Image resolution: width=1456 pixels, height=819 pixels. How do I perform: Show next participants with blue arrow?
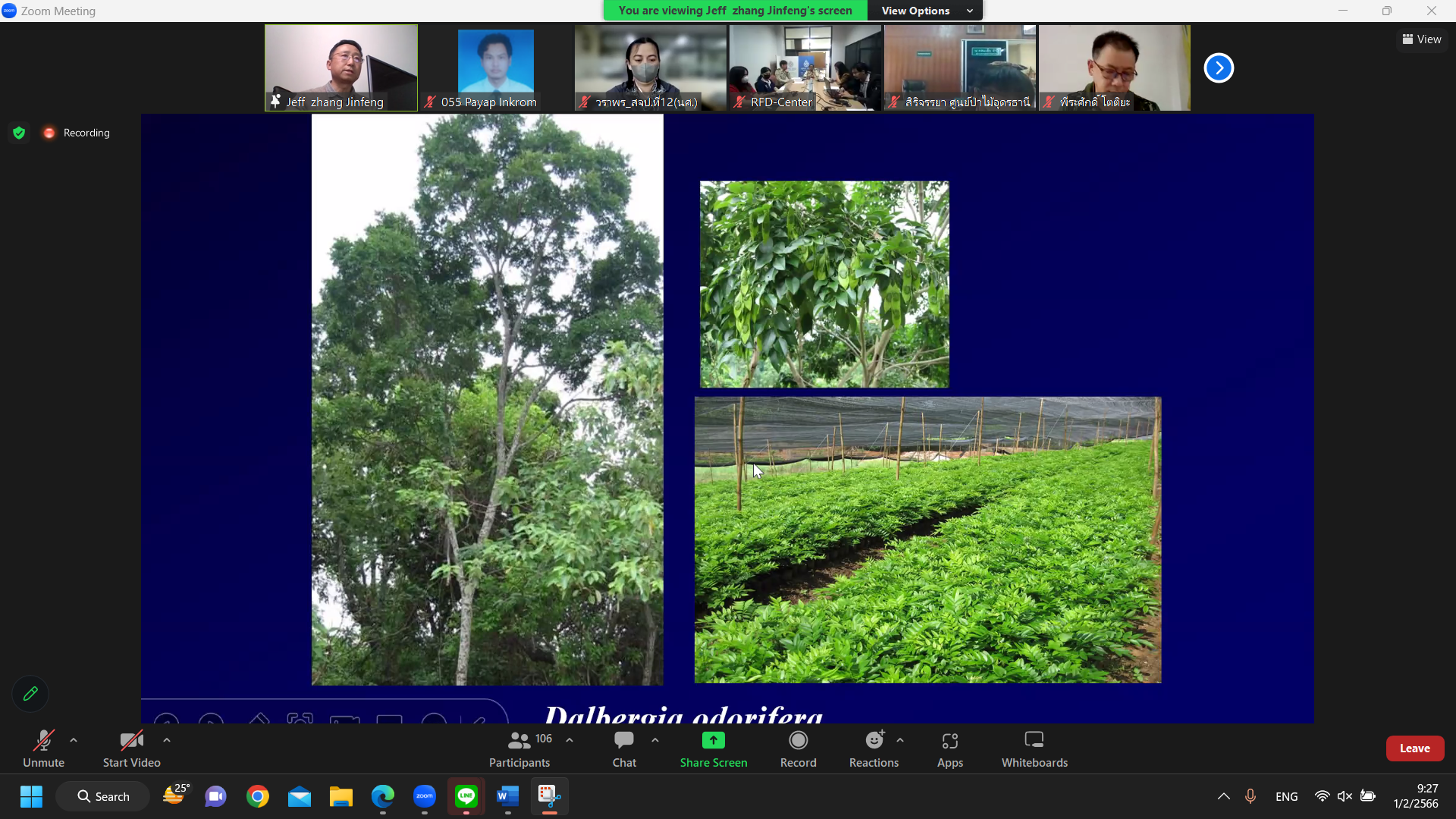pos(1219,68)
